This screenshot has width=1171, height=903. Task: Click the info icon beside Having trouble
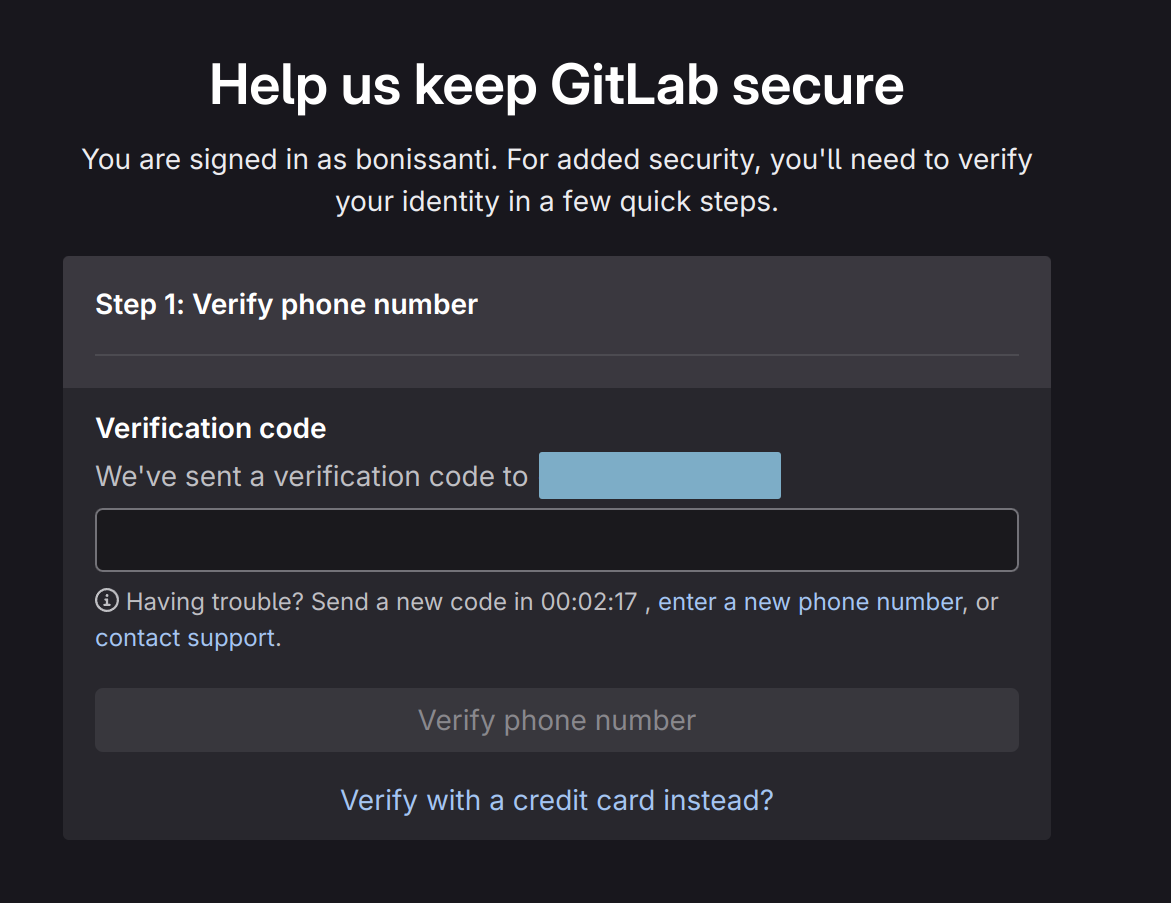(x=106, y=601)
